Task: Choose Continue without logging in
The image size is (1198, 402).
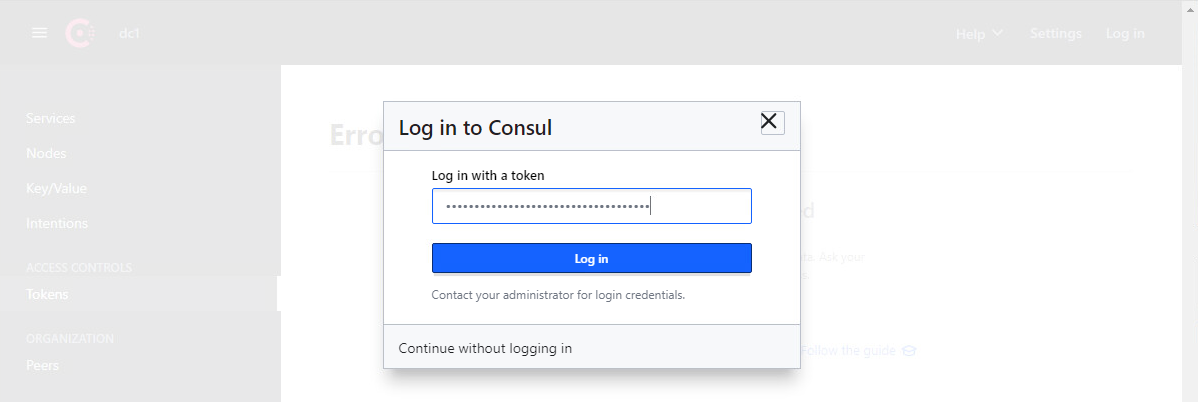Action: (x=485, y=348)
